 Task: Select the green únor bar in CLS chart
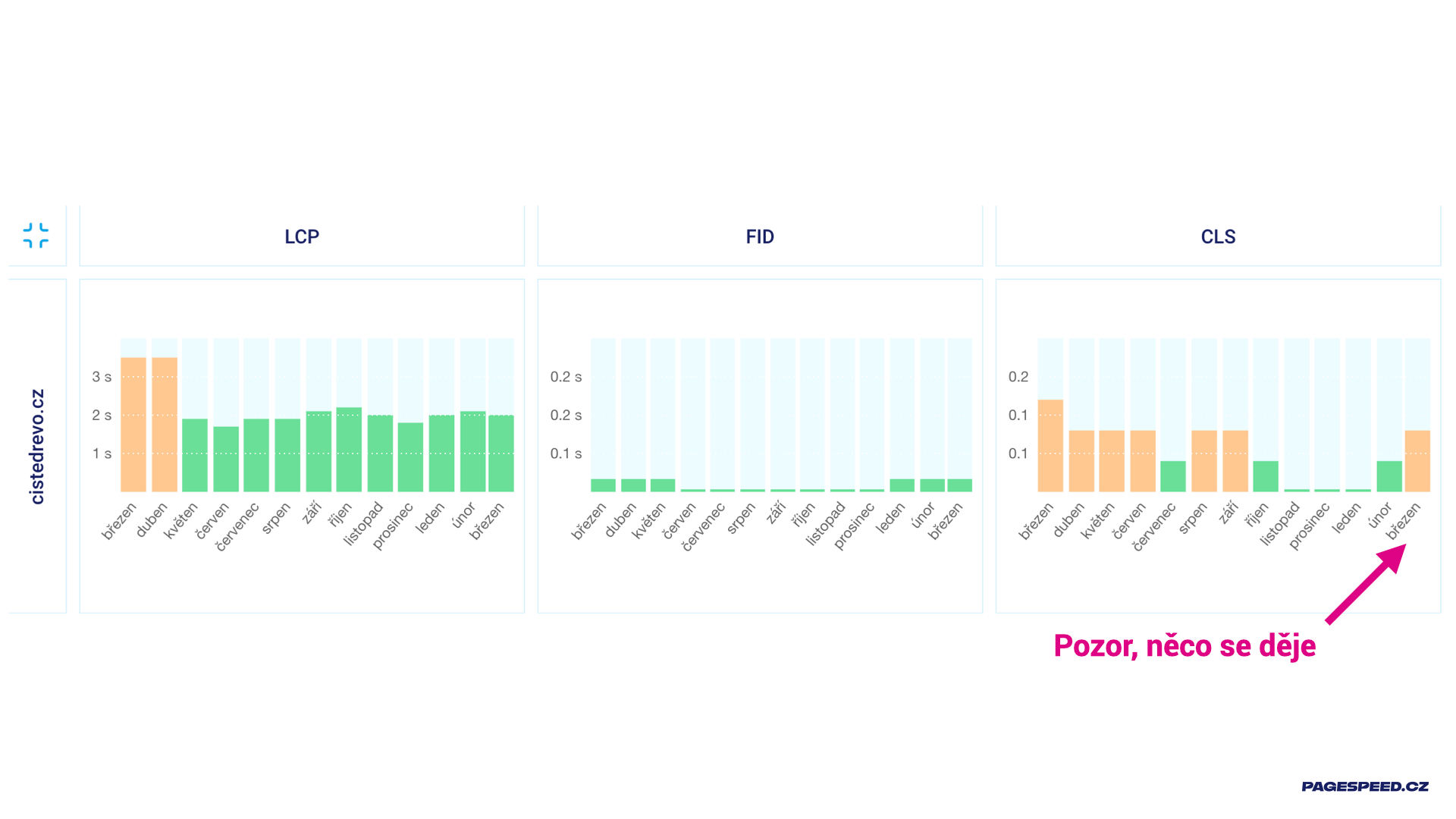pyautogui.click(x=1389, y=476)
